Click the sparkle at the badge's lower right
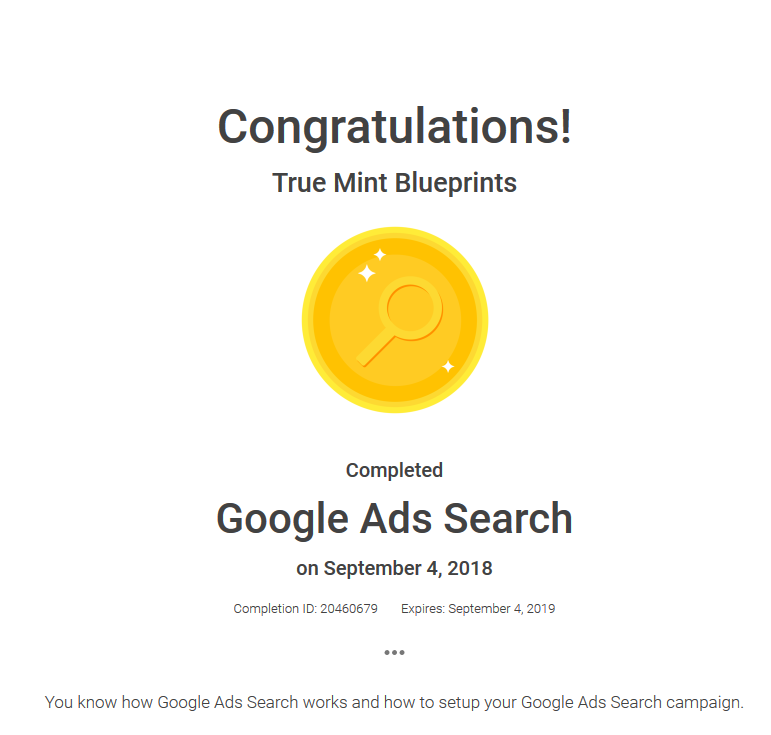The width and height of the screenshot is (771, 735). point(448,367)
